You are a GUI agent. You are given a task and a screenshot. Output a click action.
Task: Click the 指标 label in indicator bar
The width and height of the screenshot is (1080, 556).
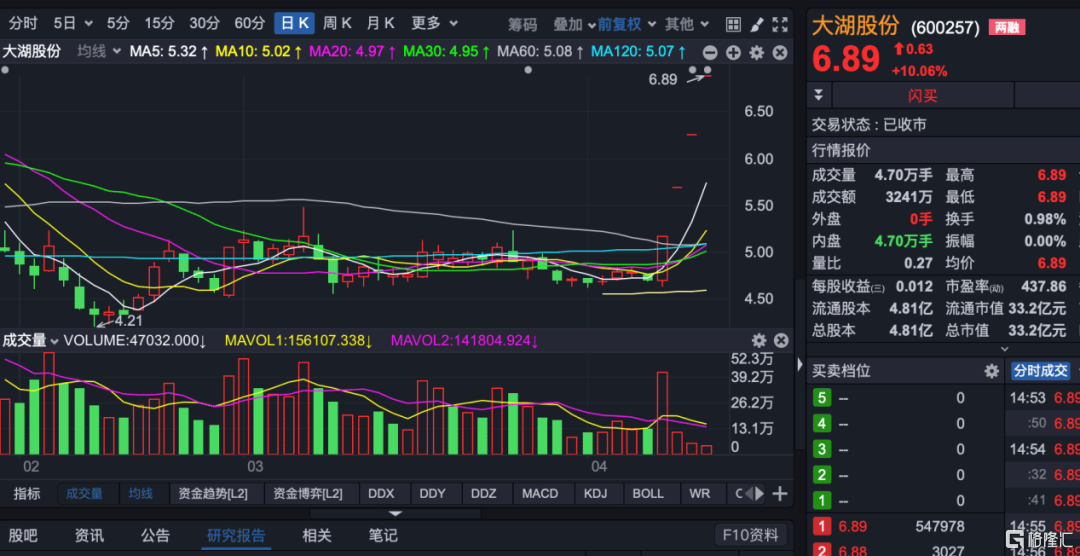[27, 493]
